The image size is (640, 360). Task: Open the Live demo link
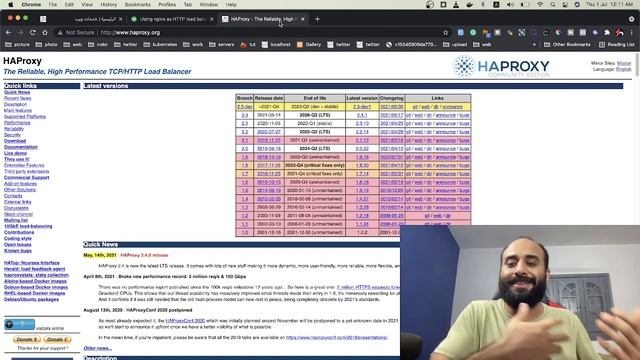coord(15,153)
